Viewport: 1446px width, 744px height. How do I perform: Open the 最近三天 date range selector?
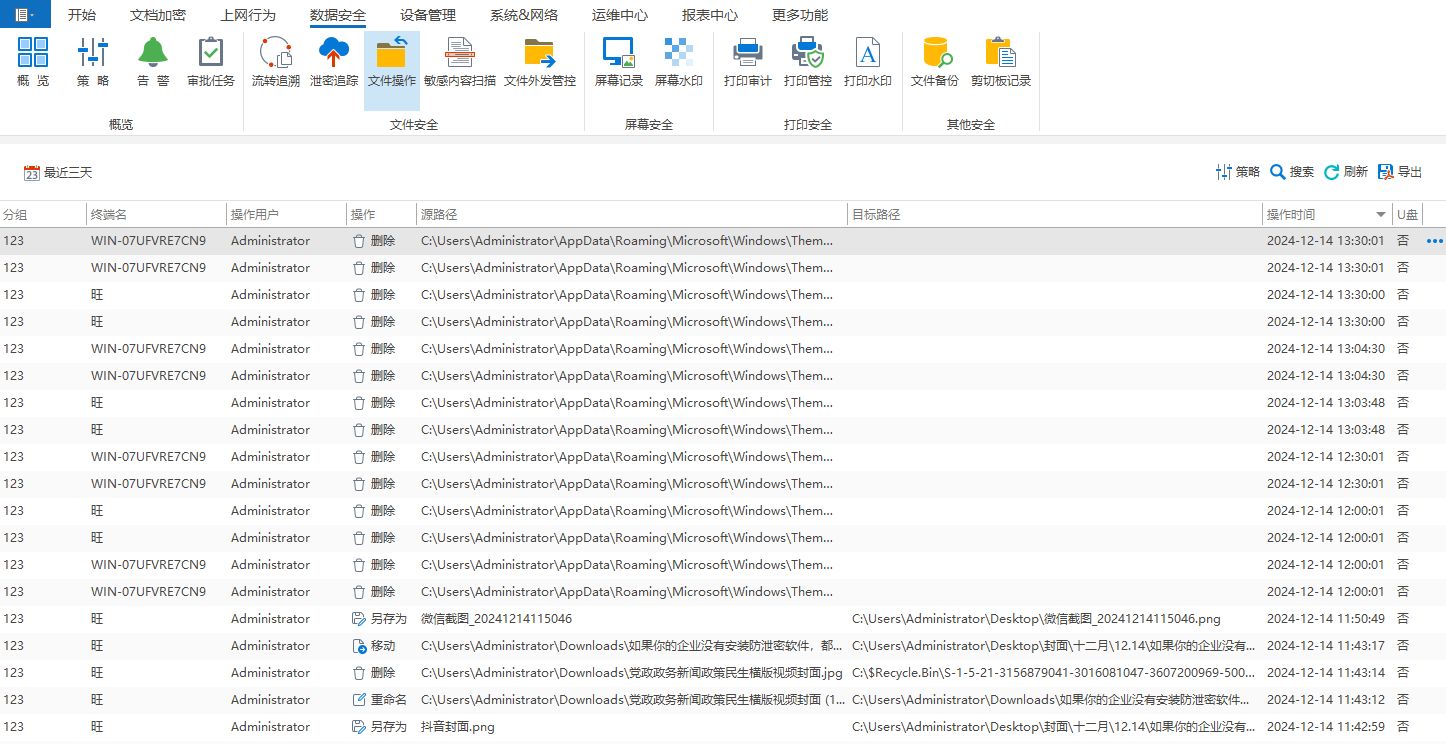[58, 173]
